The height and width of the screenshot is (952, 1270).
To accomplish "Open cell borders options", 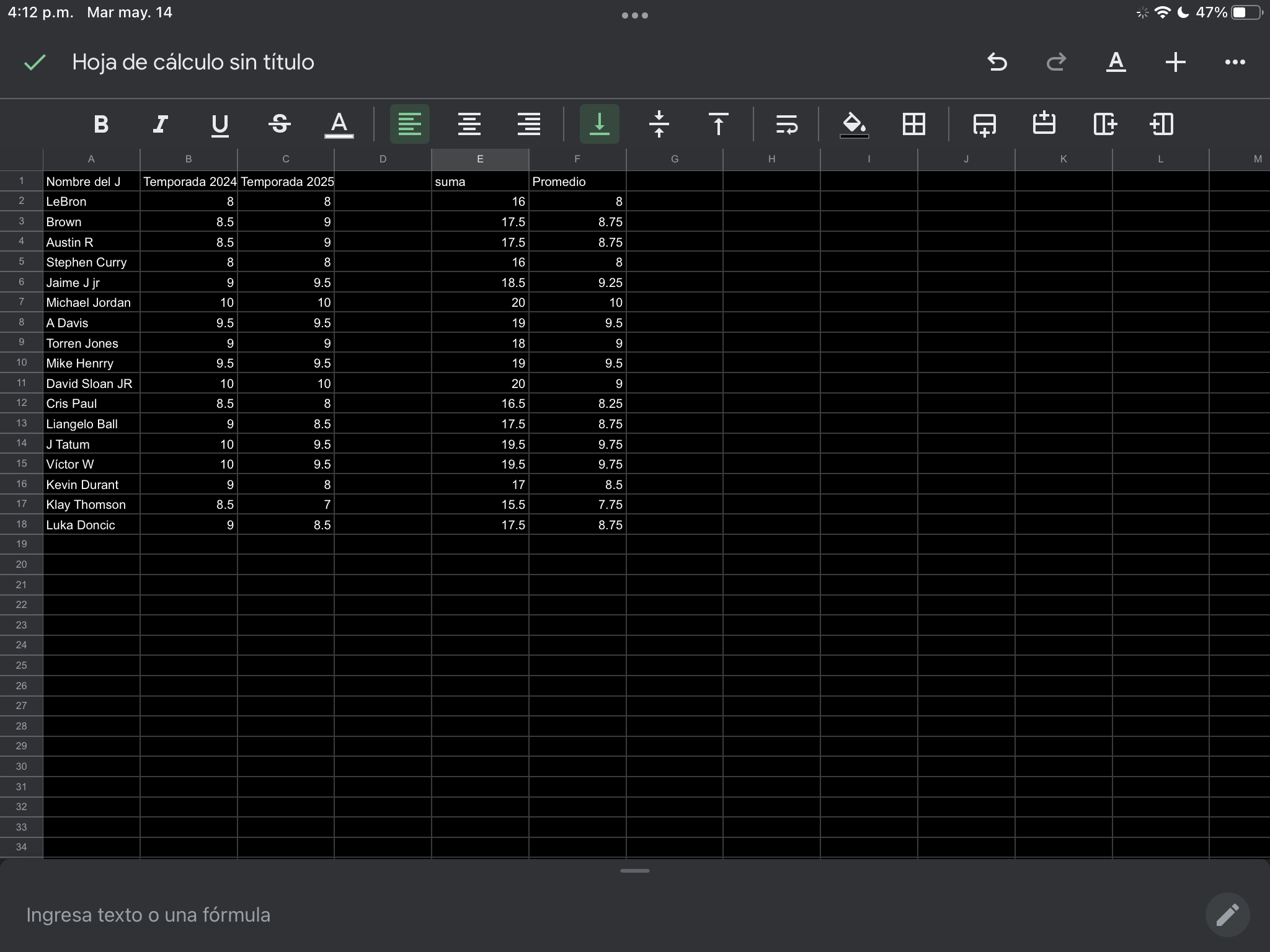I will tap(914, 124).
